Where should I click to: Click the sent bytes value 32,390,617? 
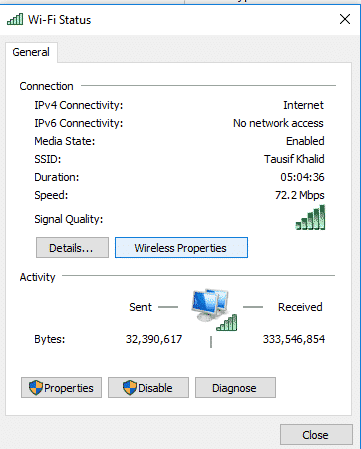point(154,339)
